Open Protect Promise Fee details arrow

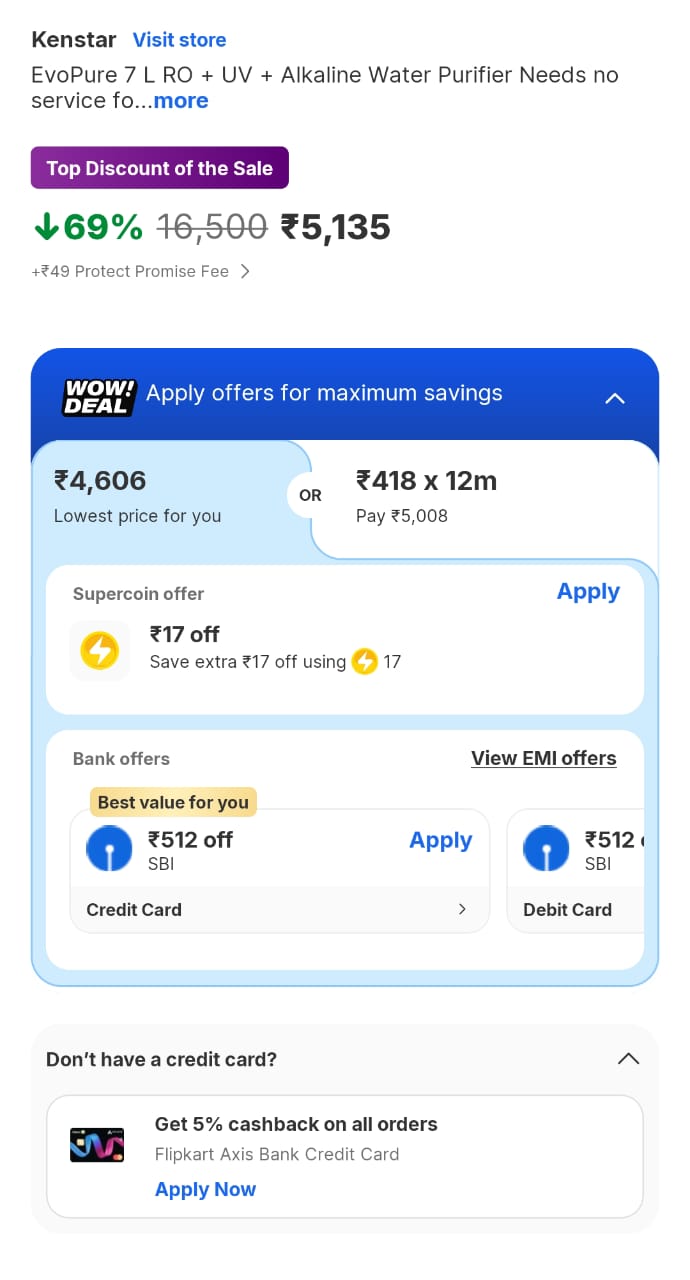(x=245, y=271)
